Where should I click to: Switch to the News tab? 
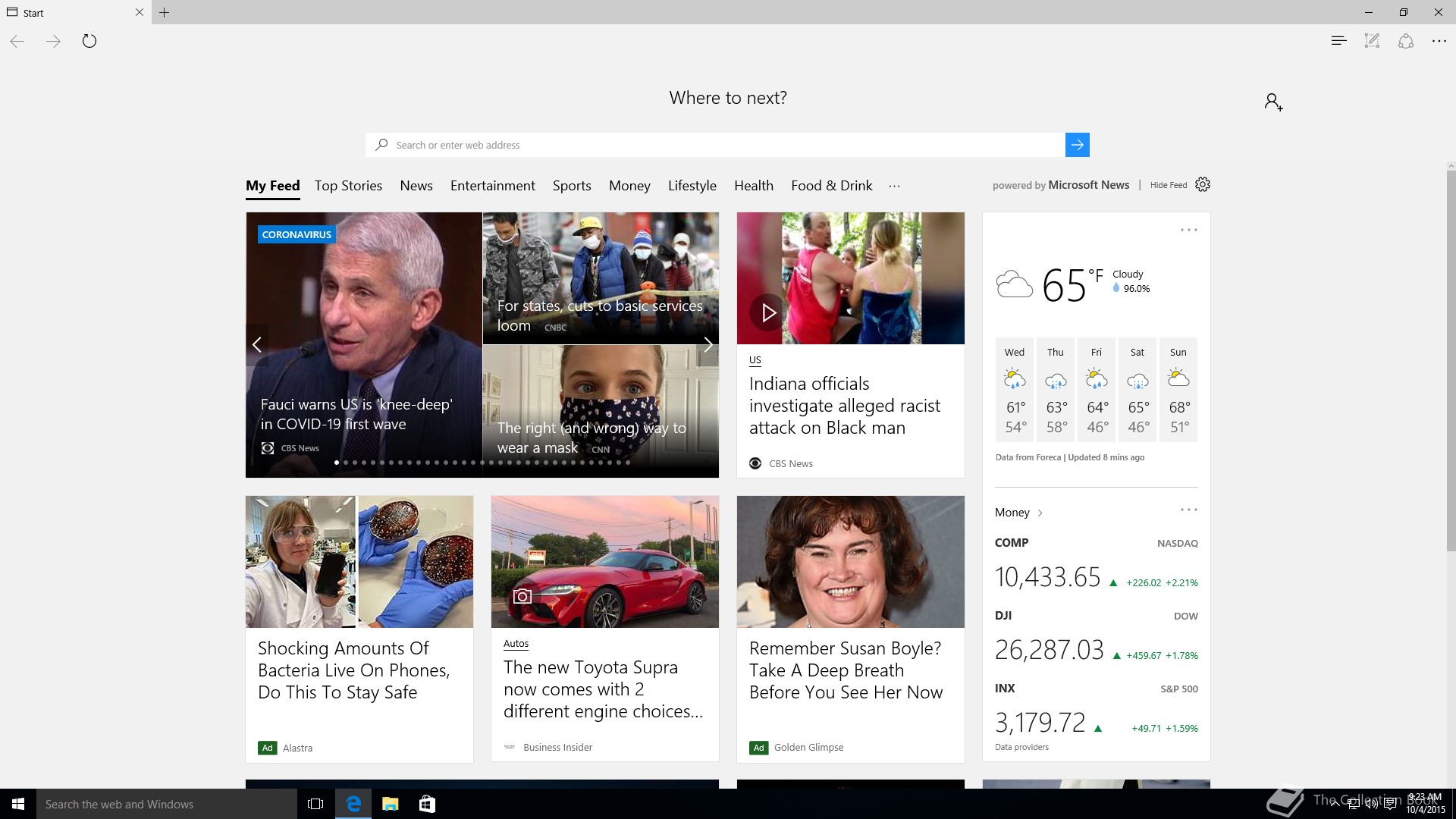[416, 186]
